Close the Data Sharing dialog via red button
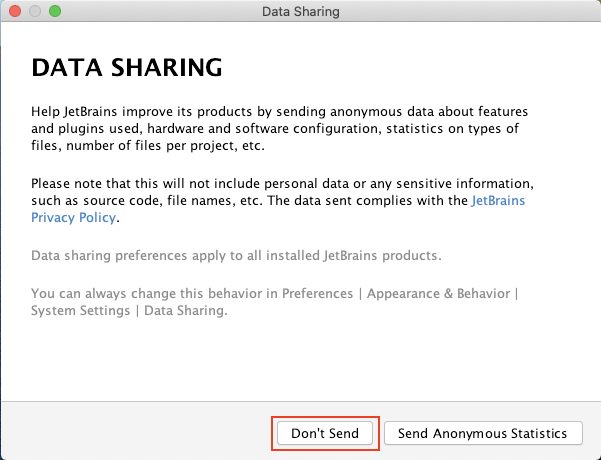The image size is (601, 460). coord(15,11)
